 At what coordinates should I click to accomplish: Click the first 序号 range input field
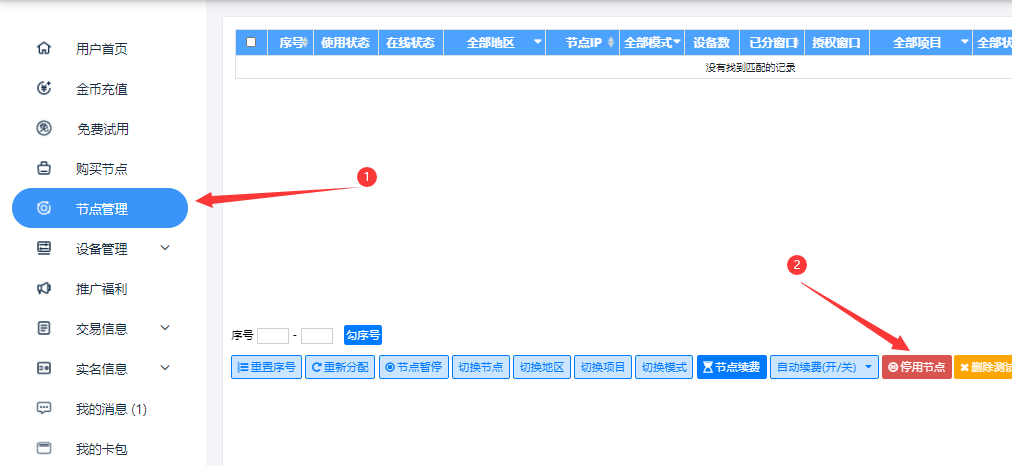[273, 336]
